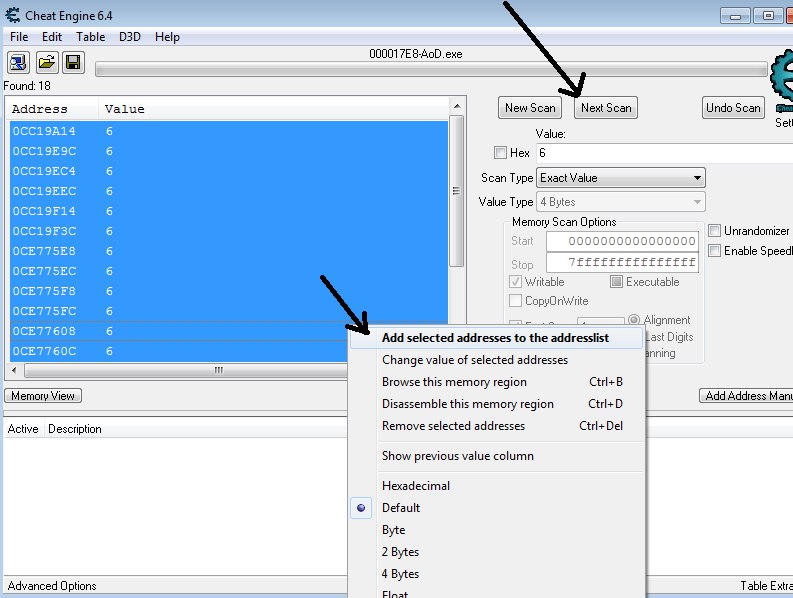
Task: Open the Help menu
Action: [167, 37]
